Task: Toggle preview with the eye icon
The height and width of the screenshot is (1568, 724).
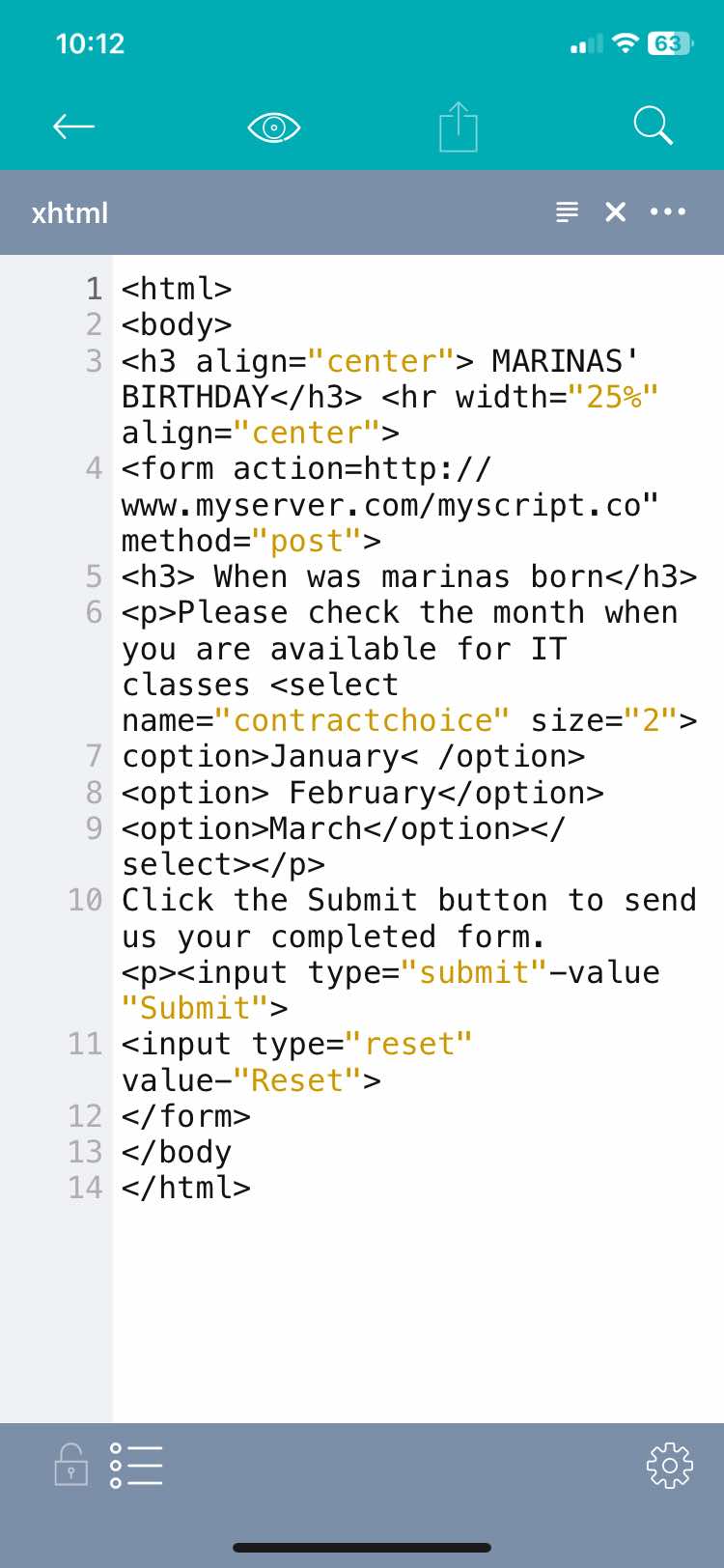Action: pos(274,127)
